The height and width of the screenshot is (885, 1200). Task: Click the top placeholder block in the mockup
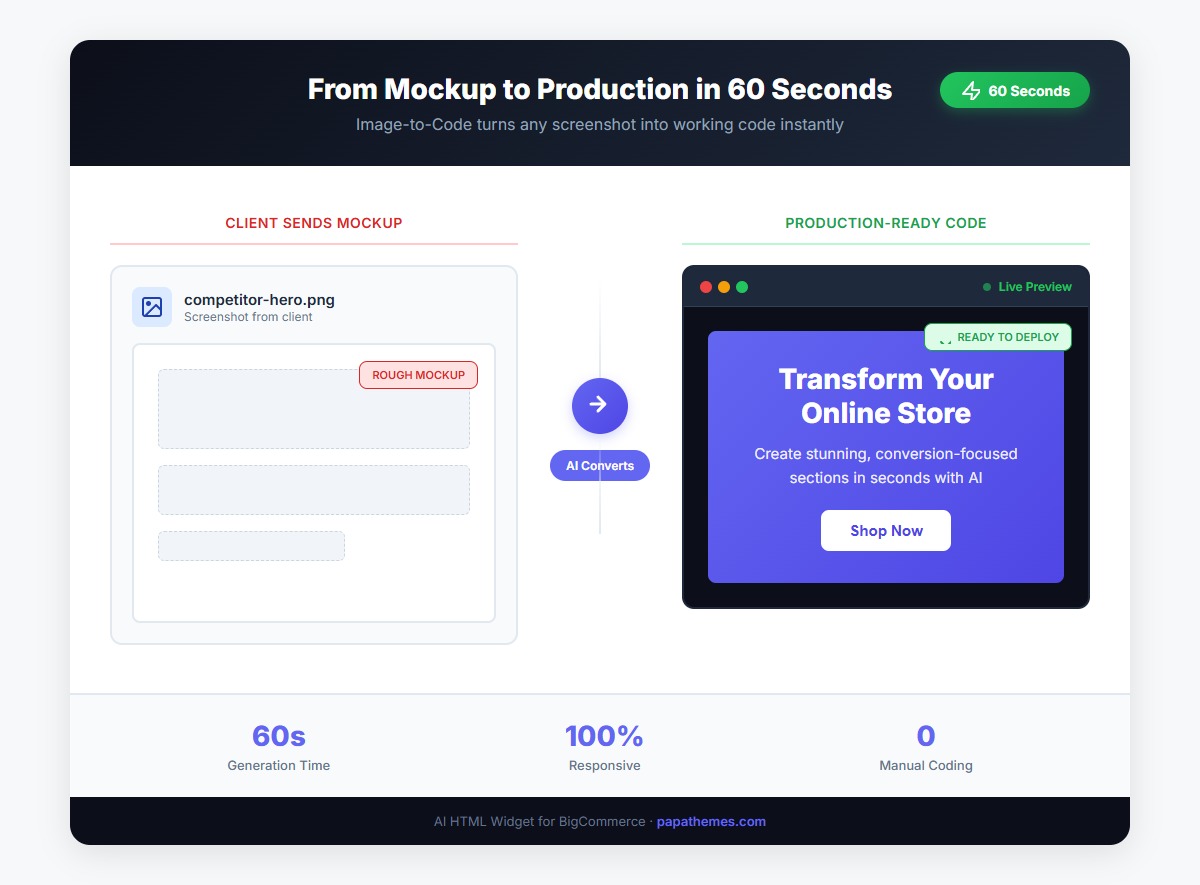tap(314, 408)
